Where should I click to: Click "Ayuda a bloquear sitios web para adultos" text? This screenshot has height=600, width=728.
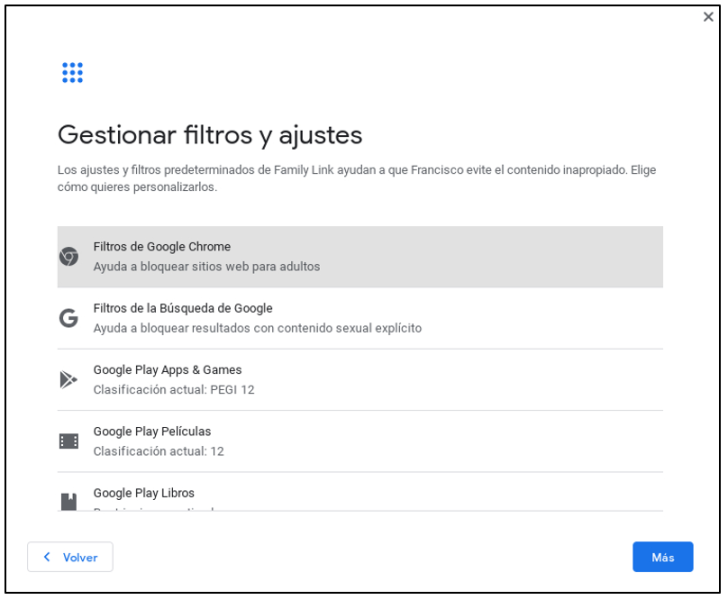(x=207, y=267)
